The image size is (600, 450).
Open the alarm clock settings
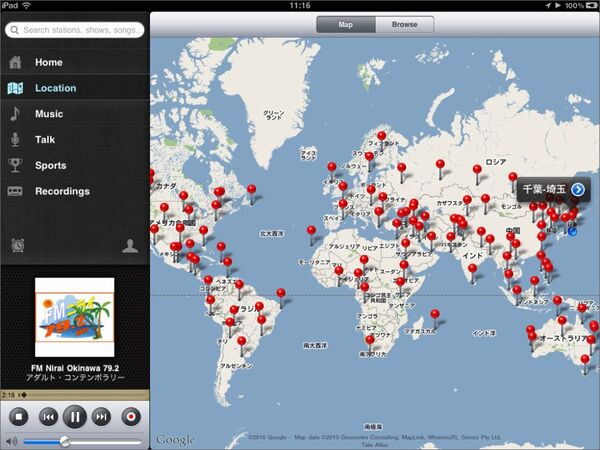[18, 245]
